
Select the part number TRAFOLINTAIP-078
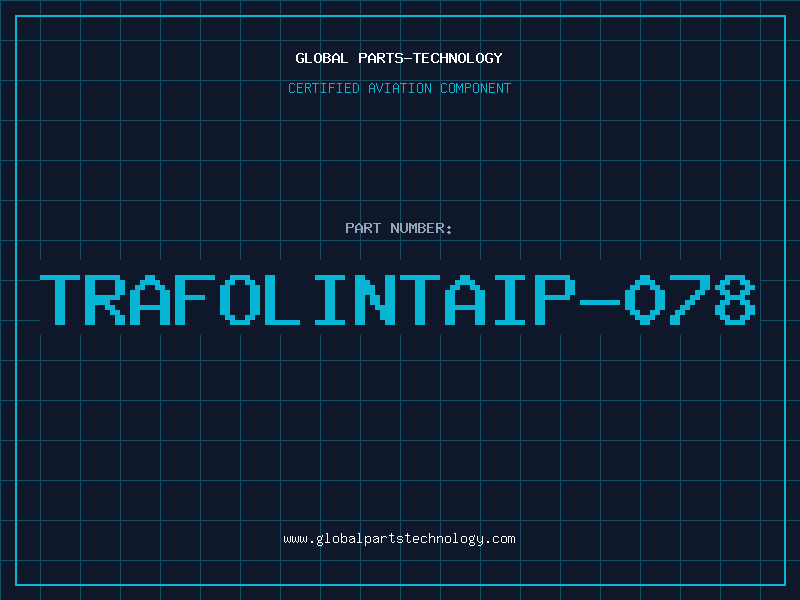[397, 300]
